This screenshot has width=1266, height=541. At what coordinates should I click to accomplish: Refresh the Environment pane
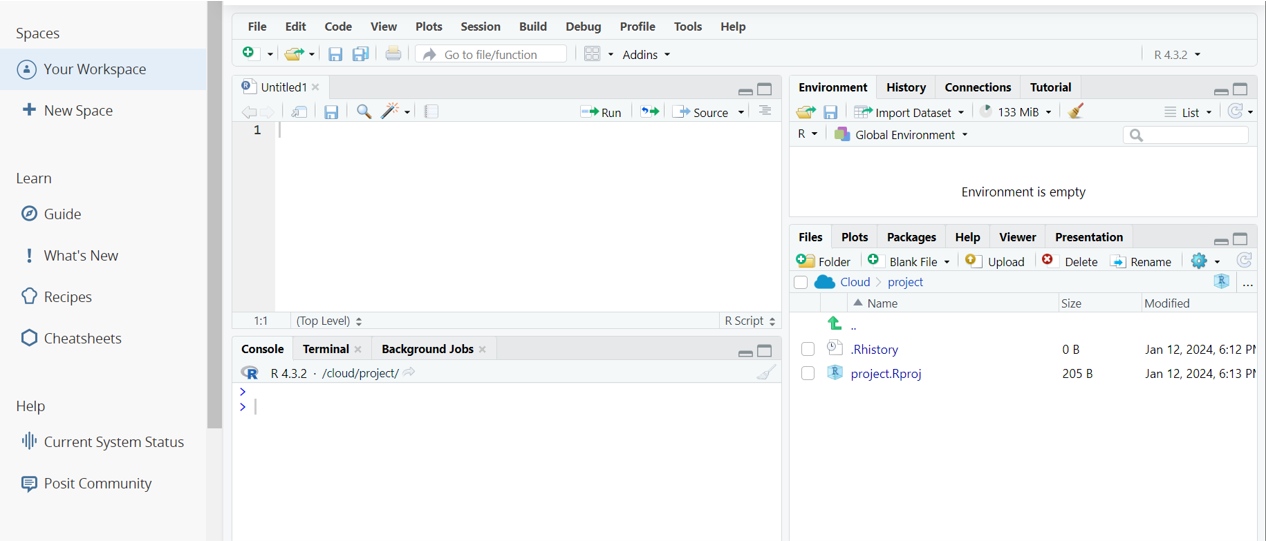1236,112
